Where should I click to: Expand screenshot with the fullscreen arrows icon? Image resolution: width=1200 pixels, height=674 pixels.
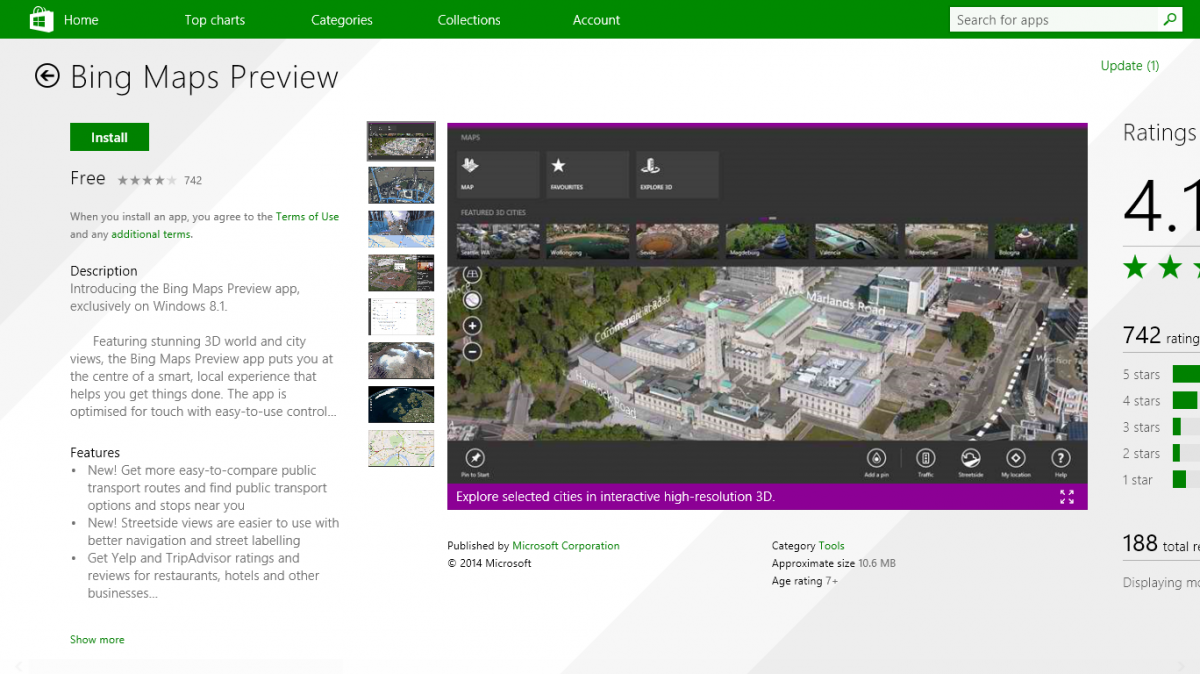pos(1067,497)
